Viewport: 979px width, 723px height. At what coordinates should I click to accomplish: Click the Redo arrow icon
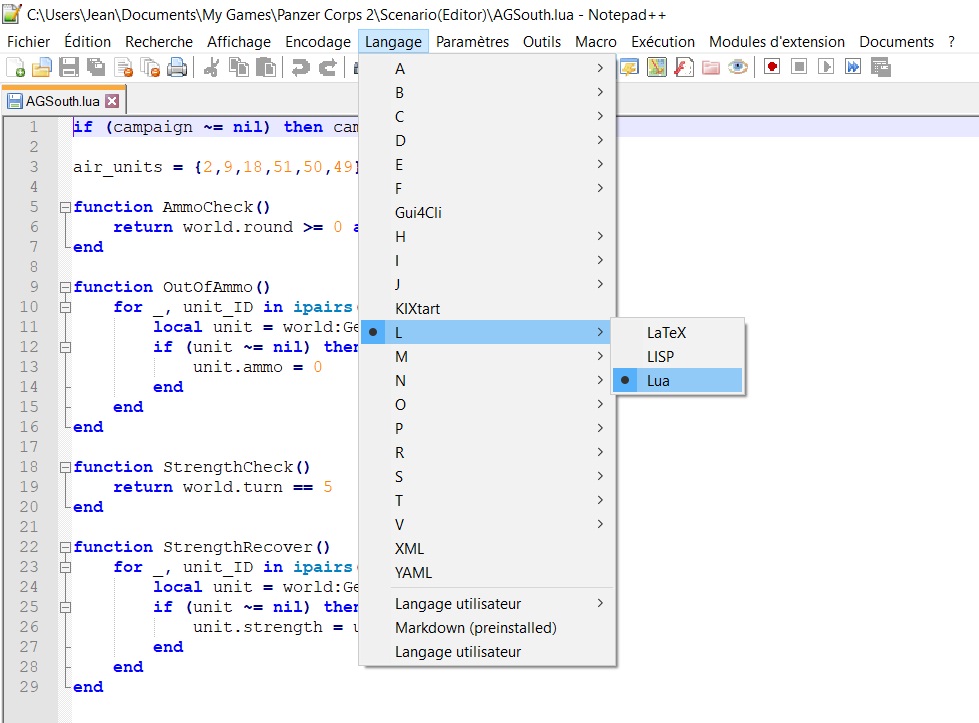click(327, 68)
